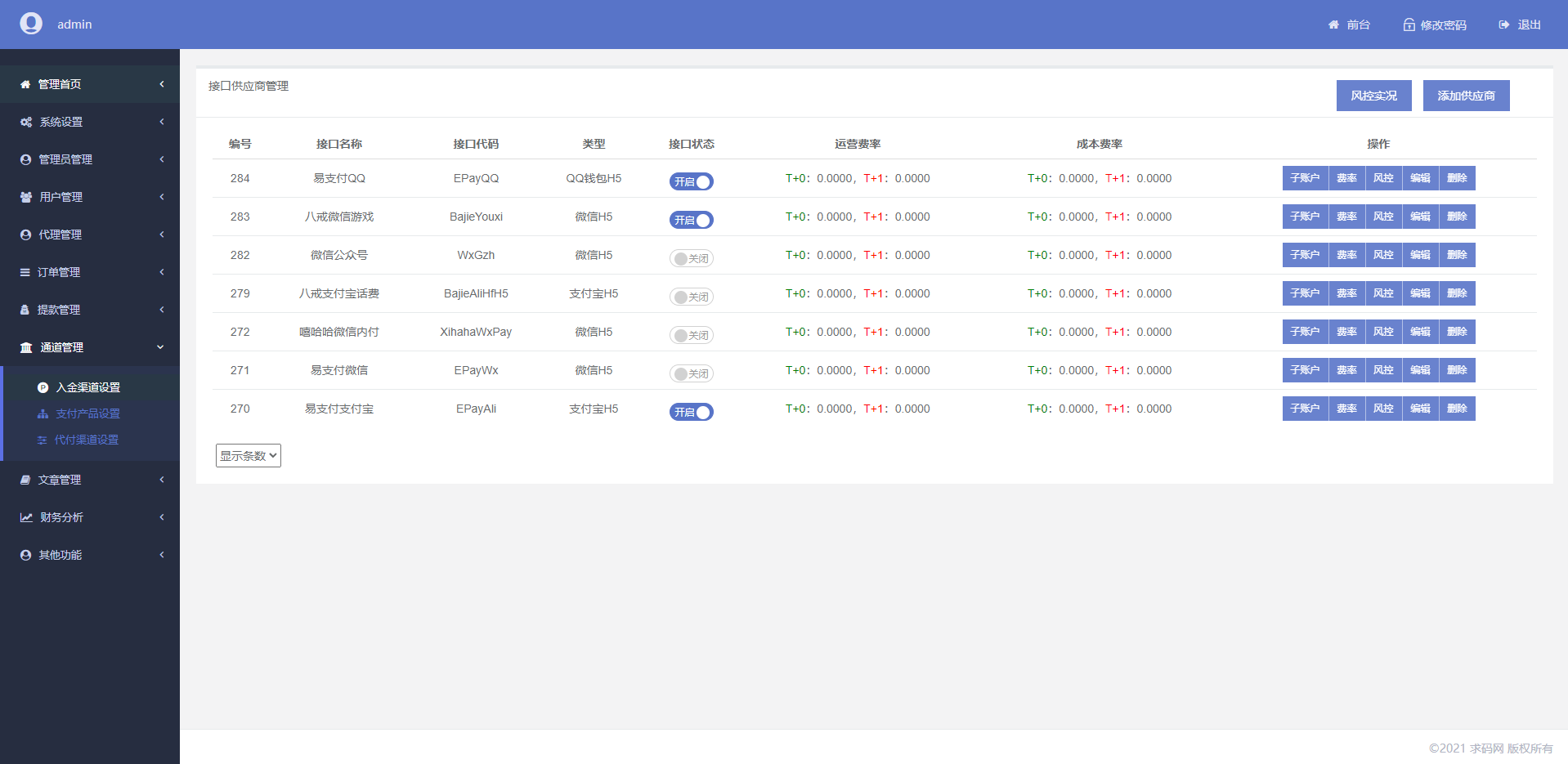The image size is (1568, 764).
Task: Click the BajieAliHfH5 code cell
Action: click(x=476, y=293)
